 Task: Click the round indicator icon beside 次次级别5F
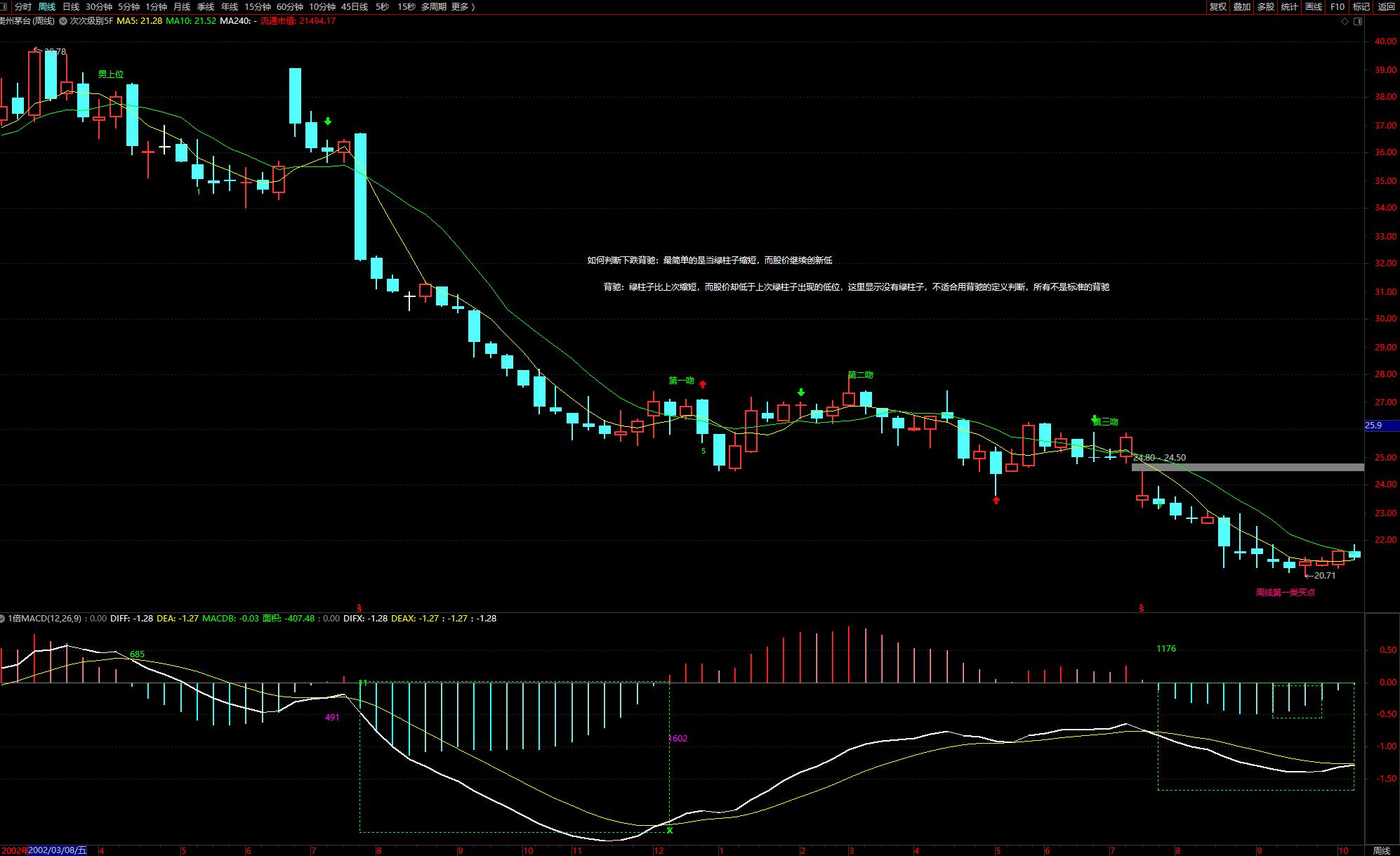(63, 21)
